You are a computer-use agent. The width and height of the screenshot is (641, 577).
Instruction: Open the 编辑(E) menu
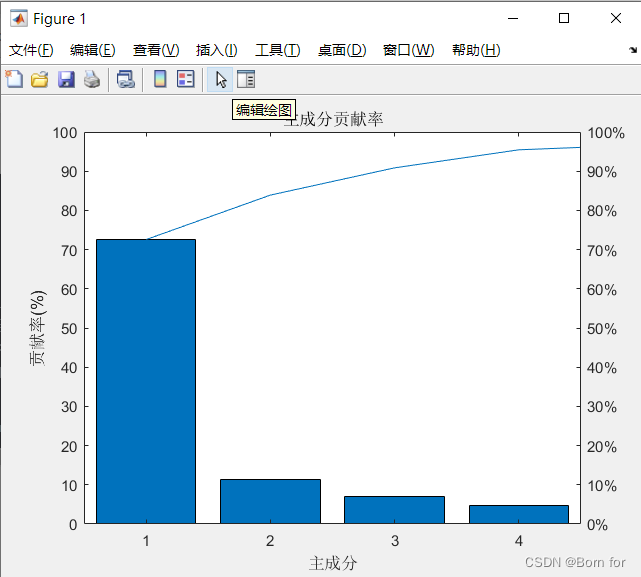point(93,50)
